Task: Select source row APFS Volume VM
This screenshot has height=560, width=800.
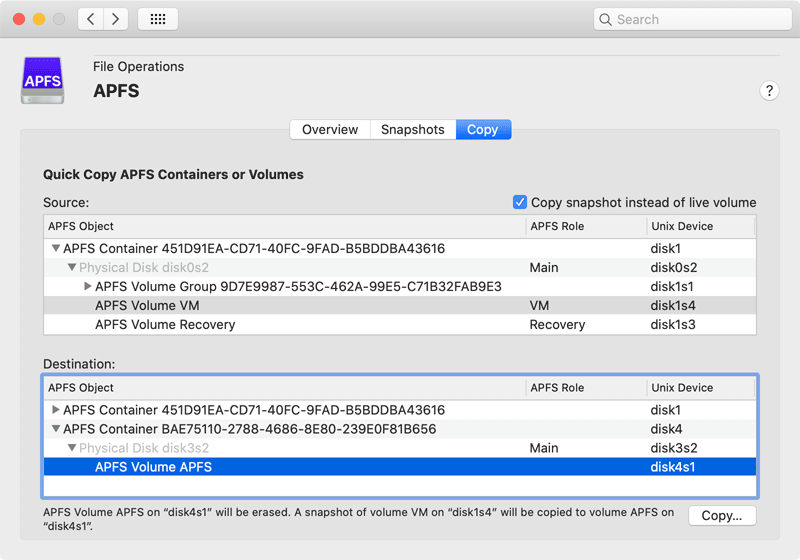Action: coord(400,306)
